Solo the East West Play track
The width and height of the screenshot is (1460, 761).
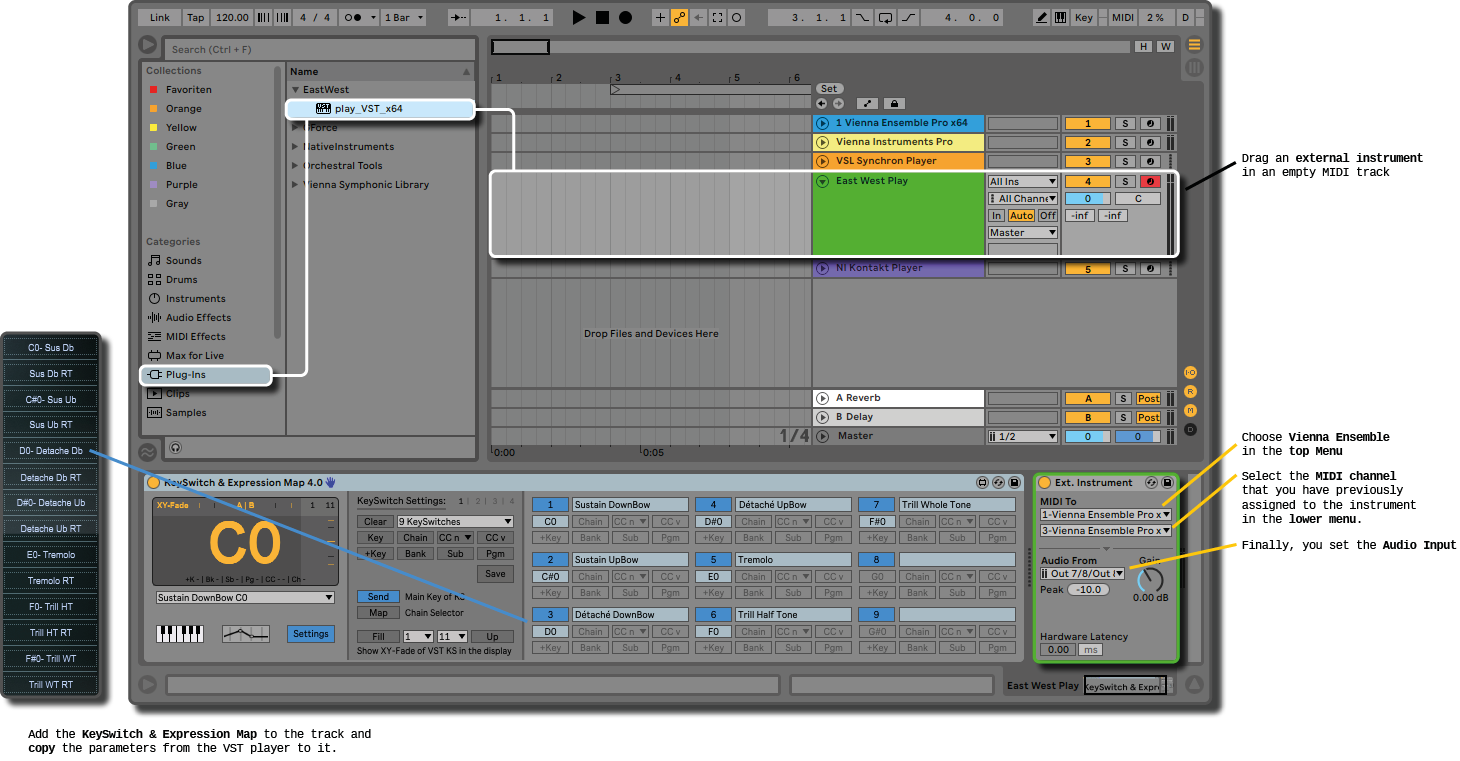click(1125, 181)
